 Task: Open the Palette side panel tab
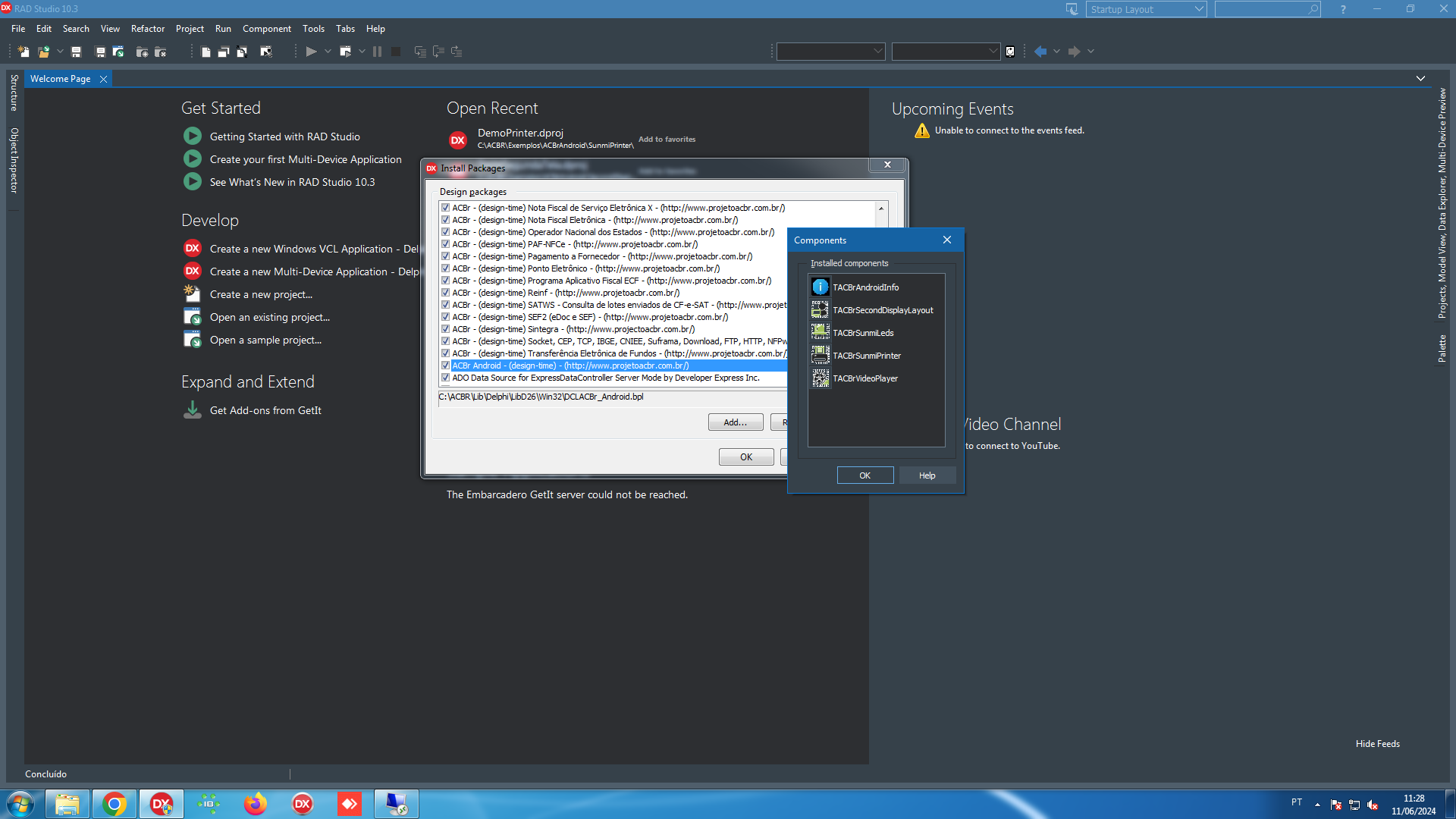[x=1442, y=348]
